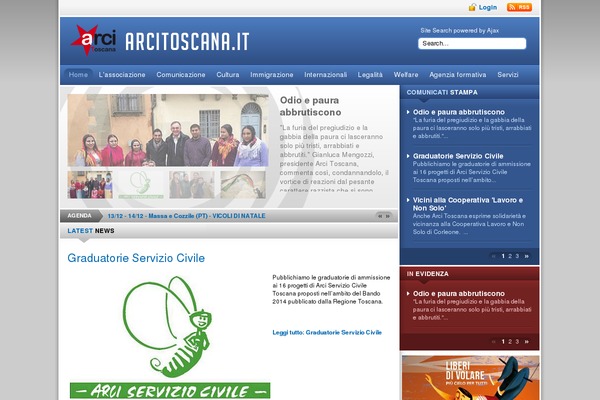Viewport: 600px width, 400px height.
Task: Open the L'associazione menu
Action: (122, 75)
